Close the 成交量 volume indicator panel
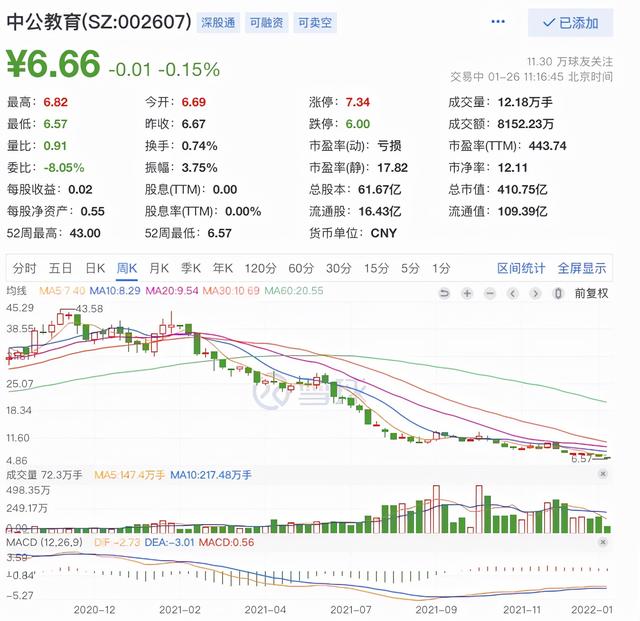Viewport: 640px width, 621px height. point(603,474)
